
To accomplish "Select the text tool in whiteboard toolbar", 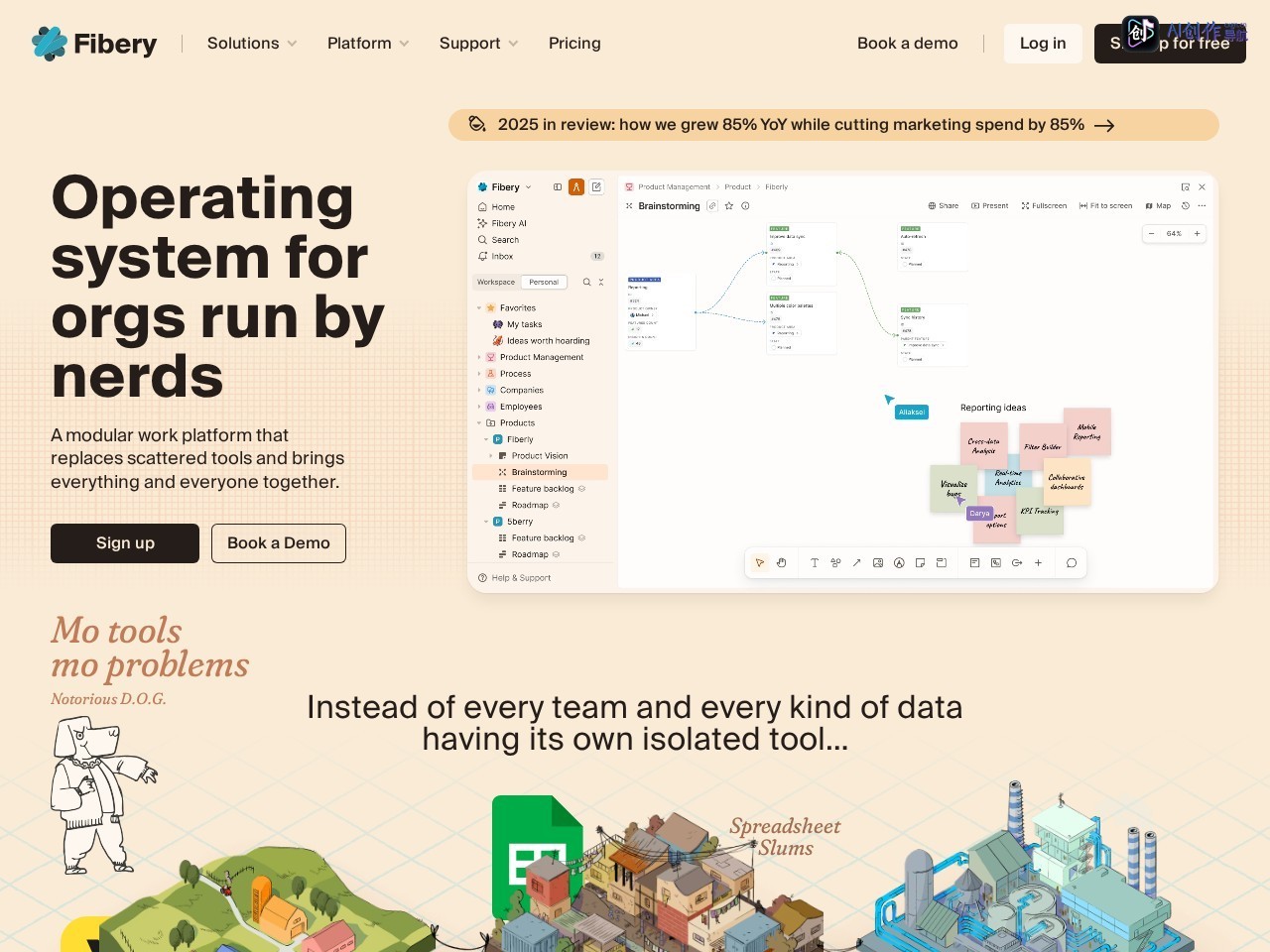I will click(x=815, y=562).
